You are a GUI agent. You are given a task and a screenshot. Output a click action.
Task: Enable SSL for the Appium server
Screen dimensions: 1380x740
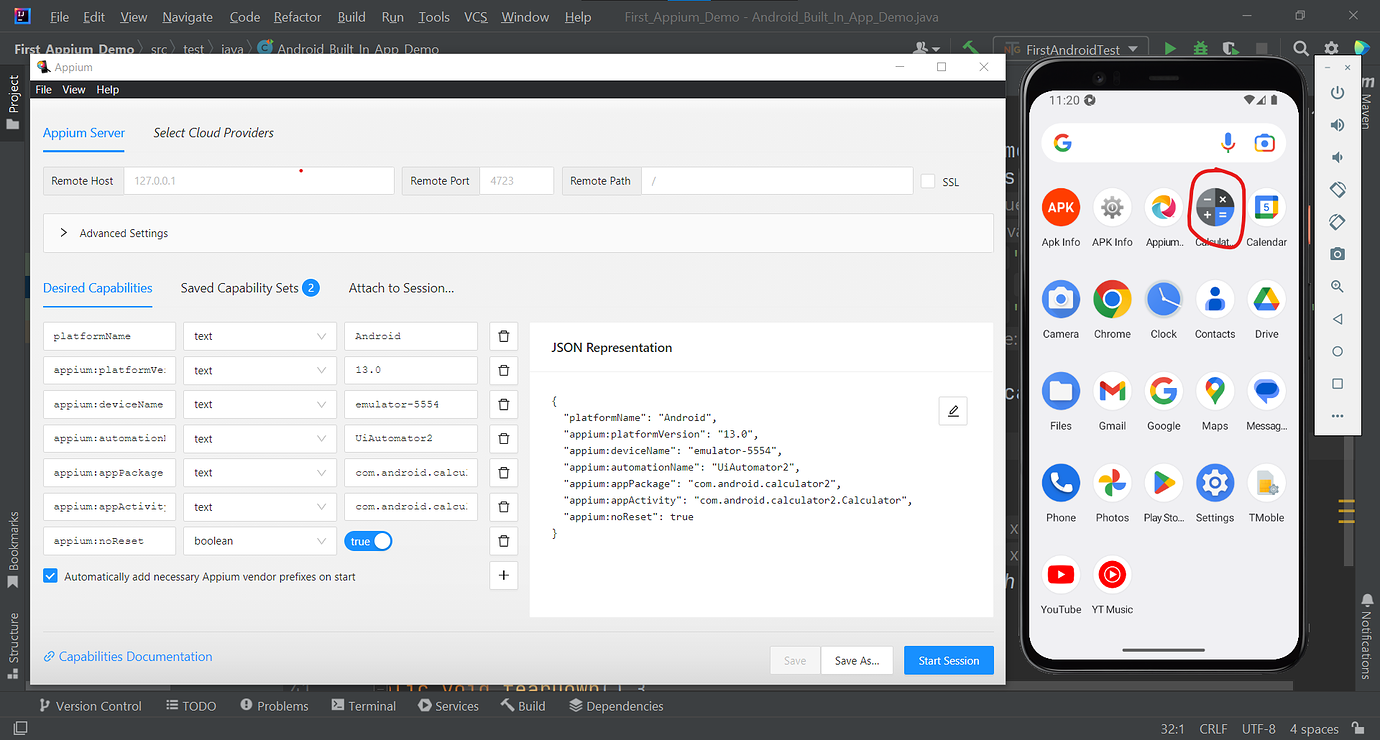click(x=927, y=182)
